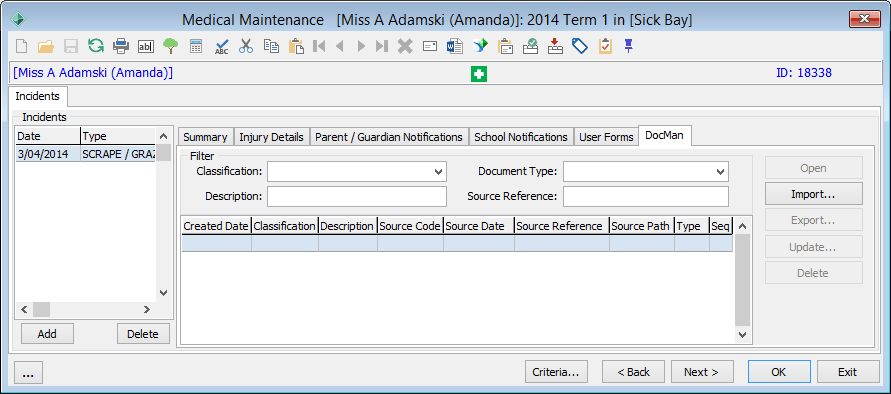Close the Medical Maintenance window
This screenshot has height=394, width=891.
tap(864, 19)
